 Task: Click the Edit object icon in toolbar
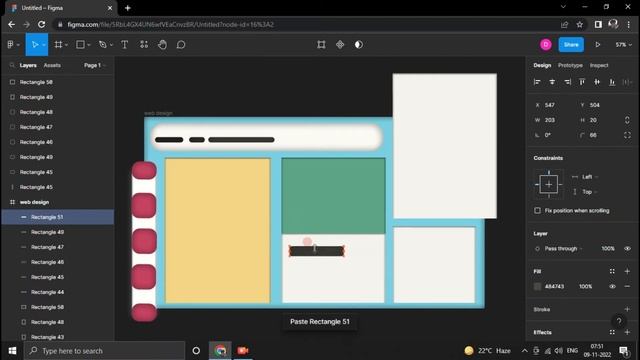[321, 44]
